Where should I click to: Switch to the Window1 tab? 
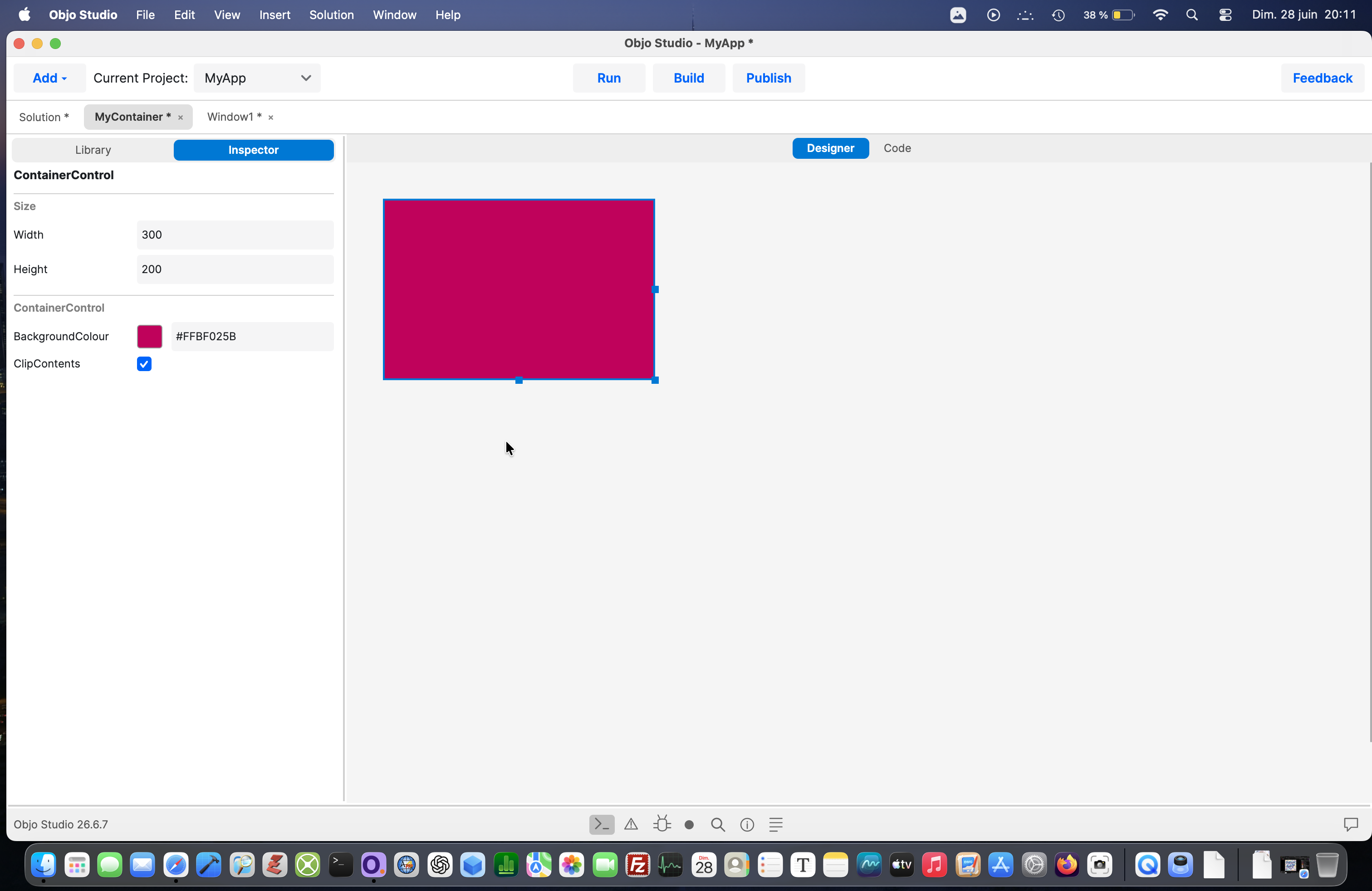[235, 117]
